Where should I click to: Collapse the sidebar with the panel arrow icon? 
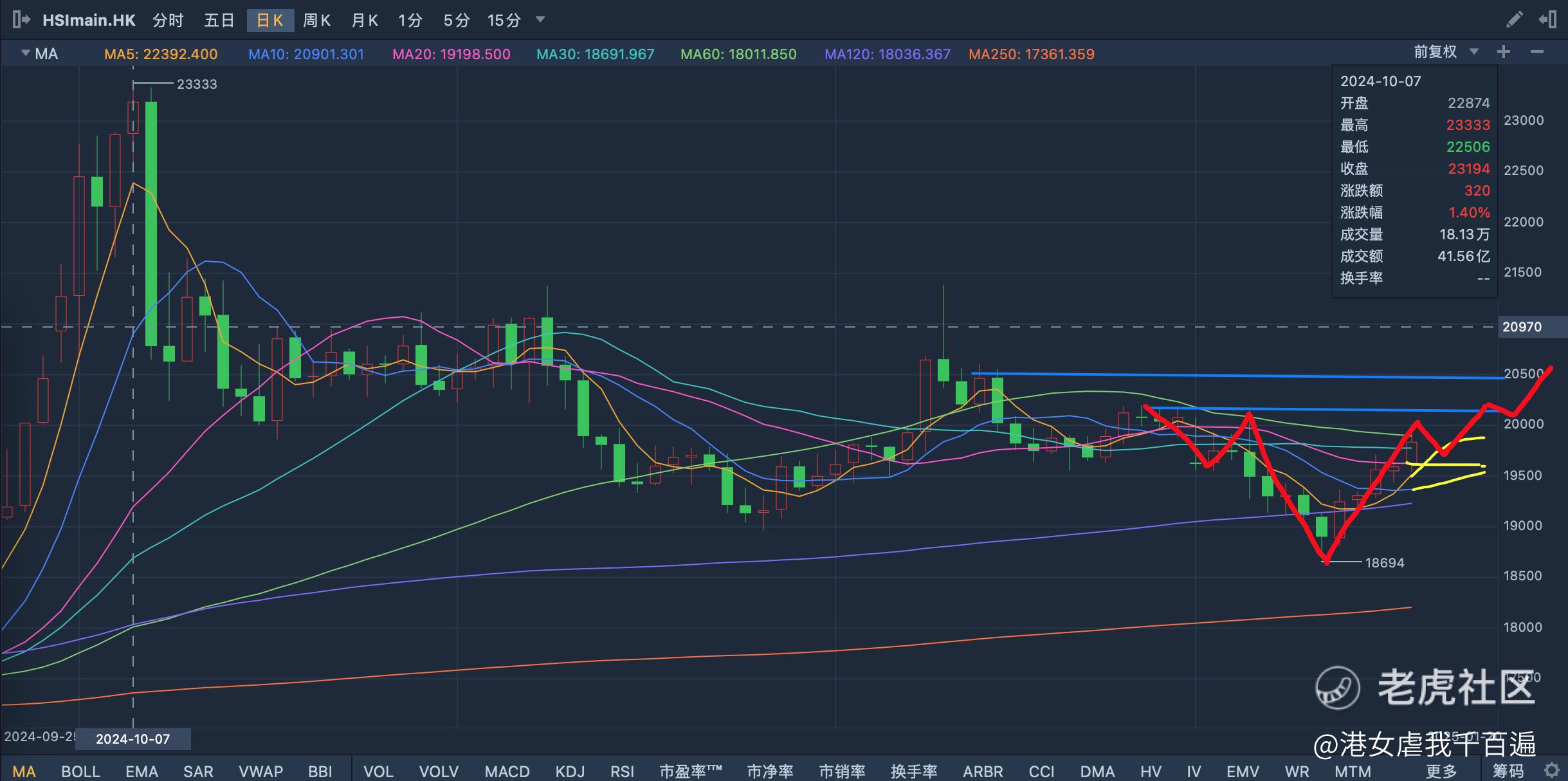pos(21,20)
